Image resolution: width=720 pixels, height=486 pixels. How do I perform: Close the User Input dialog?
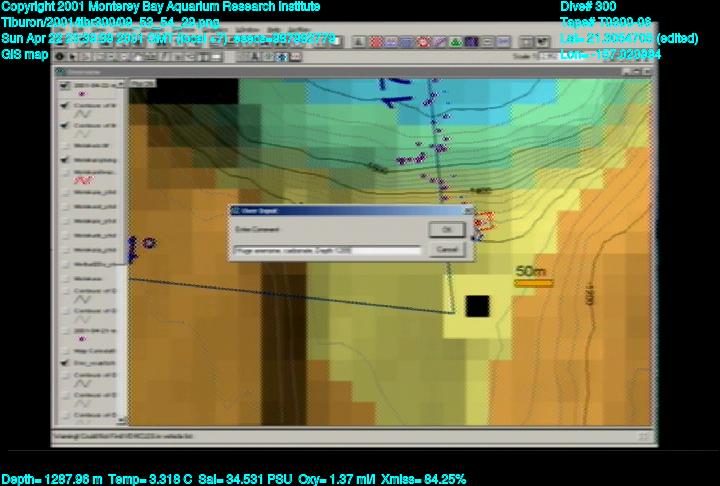468,211
